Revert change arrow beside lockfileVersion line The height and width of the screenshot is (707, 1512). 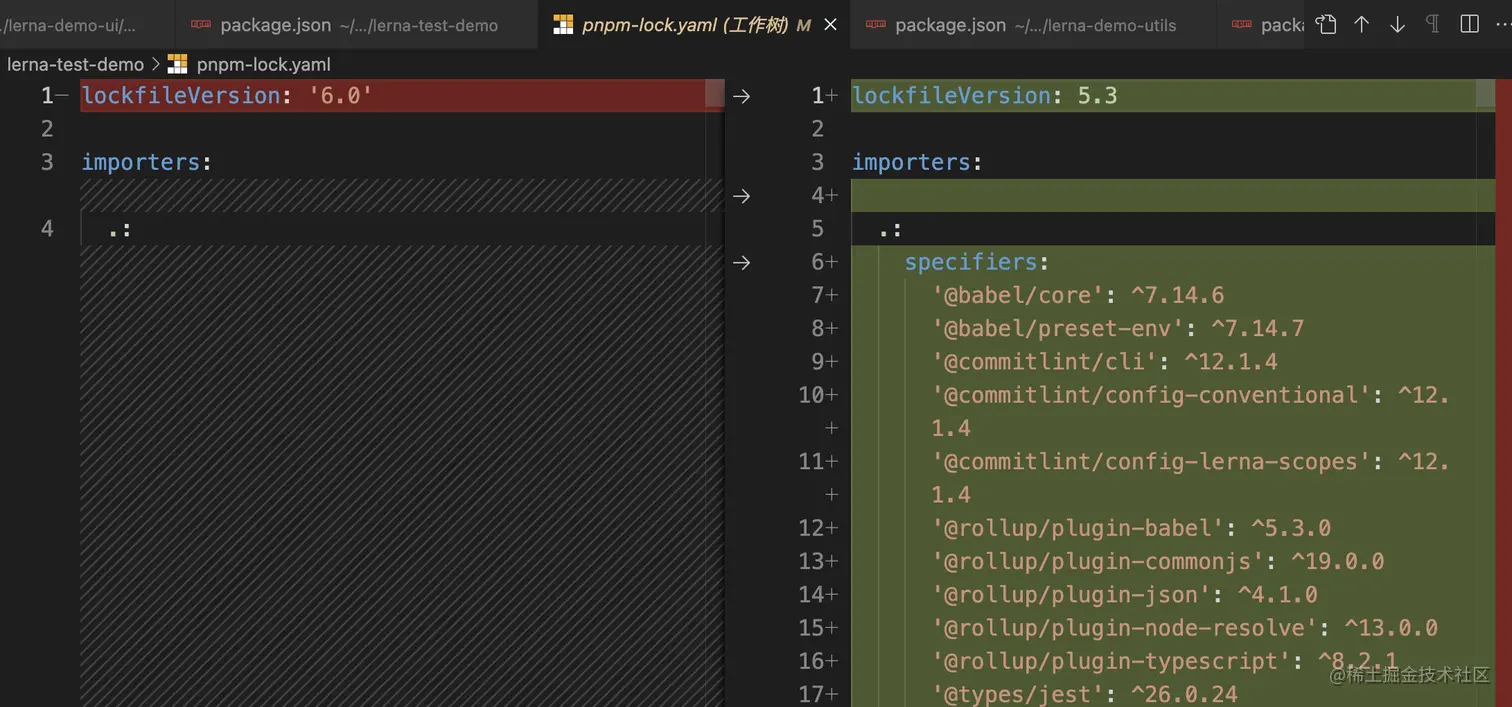[x=741, y=96]
